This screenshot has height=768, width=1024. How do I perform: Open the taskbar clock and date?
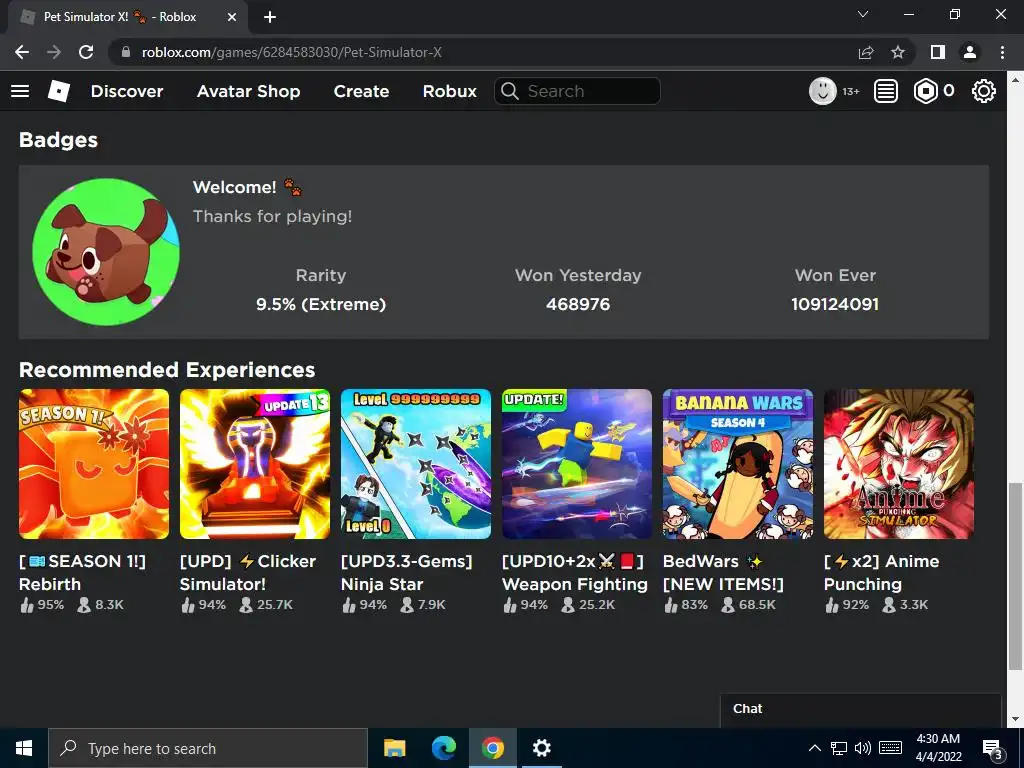[x=938, y=748]
